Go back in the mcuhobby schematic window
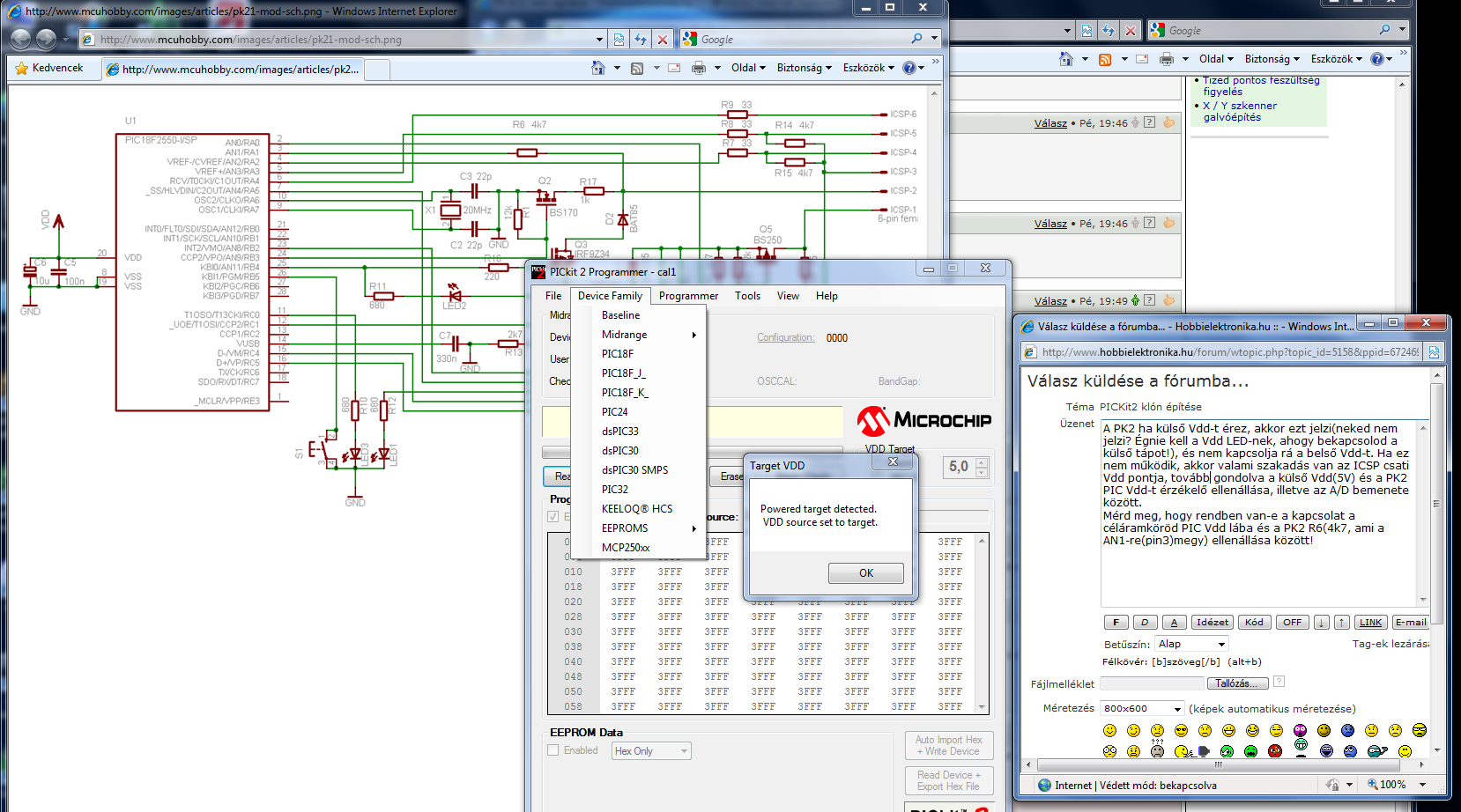Viewport: 1461px width, 812px height. (x=20, y=39)
